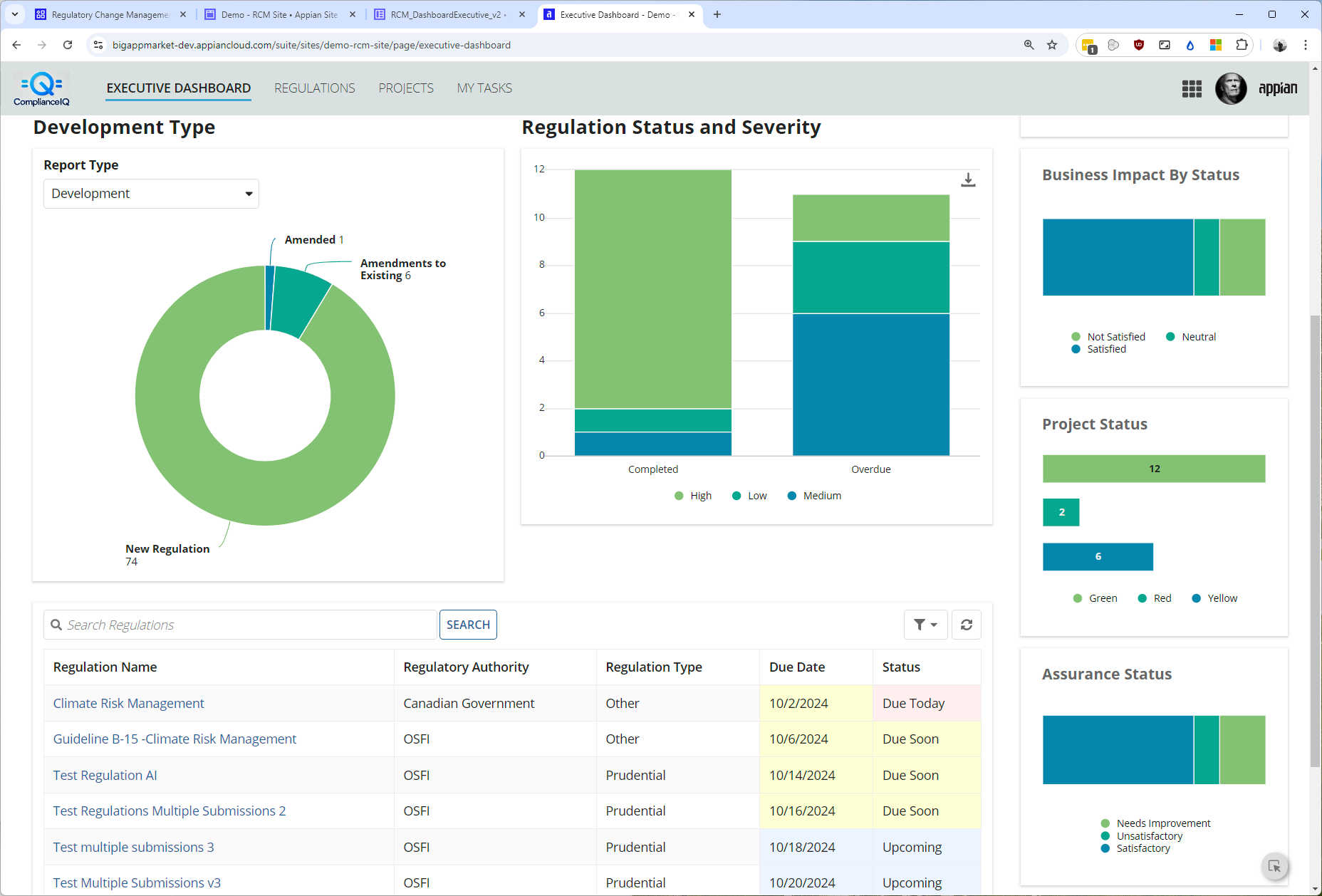Click the user profile avatar

pyautogui.click(x=1231, y=88)
